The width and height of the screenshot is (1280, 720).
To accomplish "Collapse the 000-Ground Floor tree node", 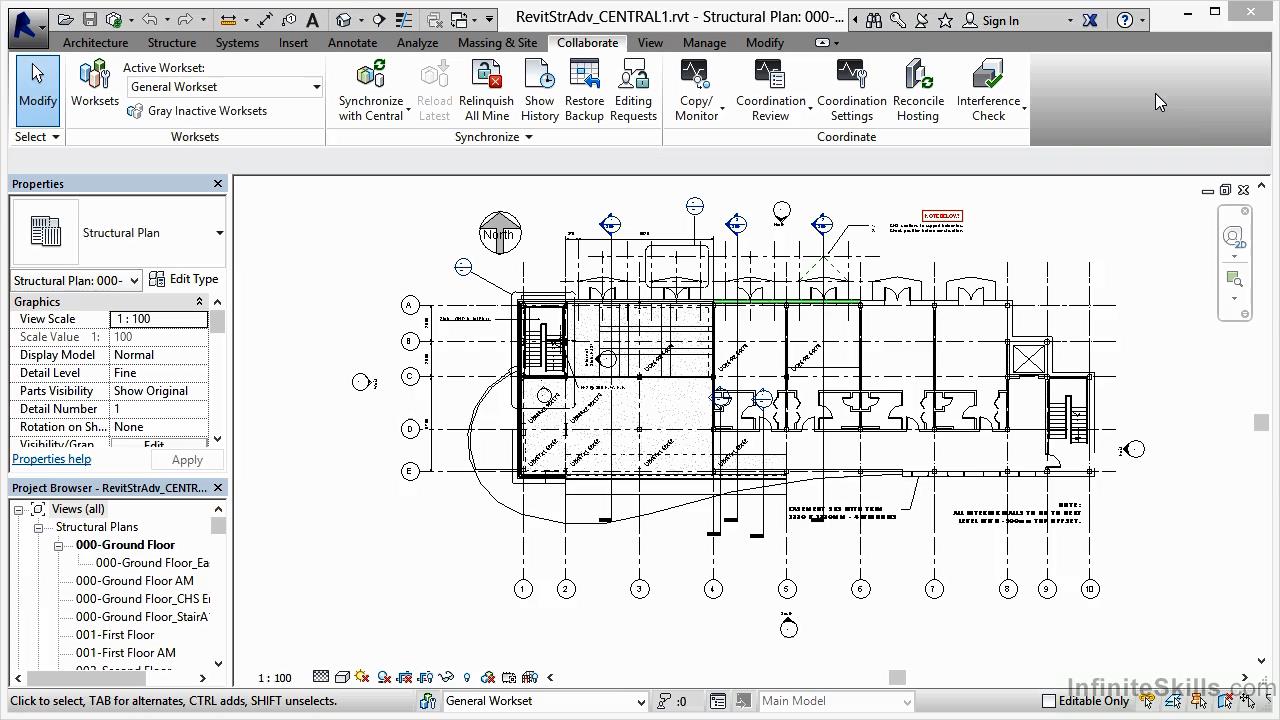I will point(58,545).
